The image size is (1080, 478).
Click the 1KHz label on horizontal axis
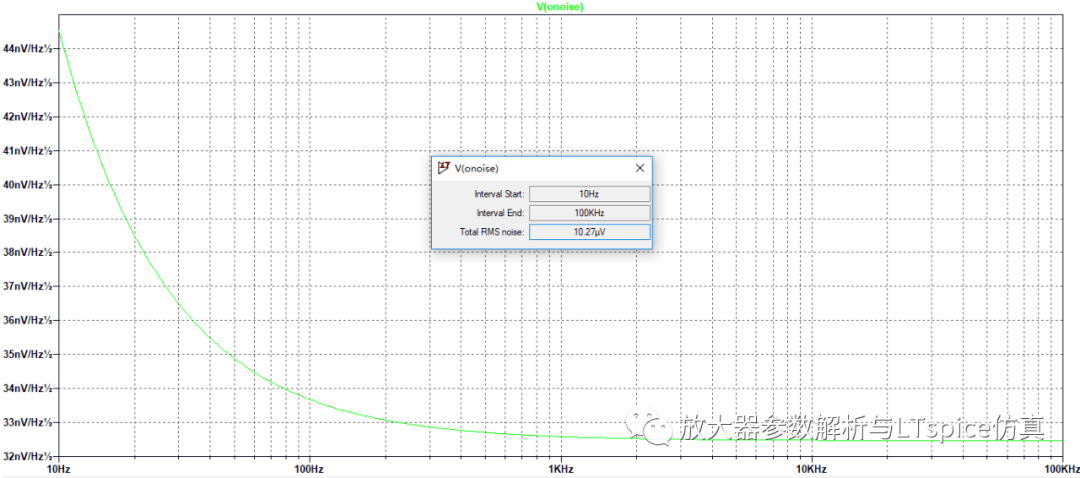[560, 469]
